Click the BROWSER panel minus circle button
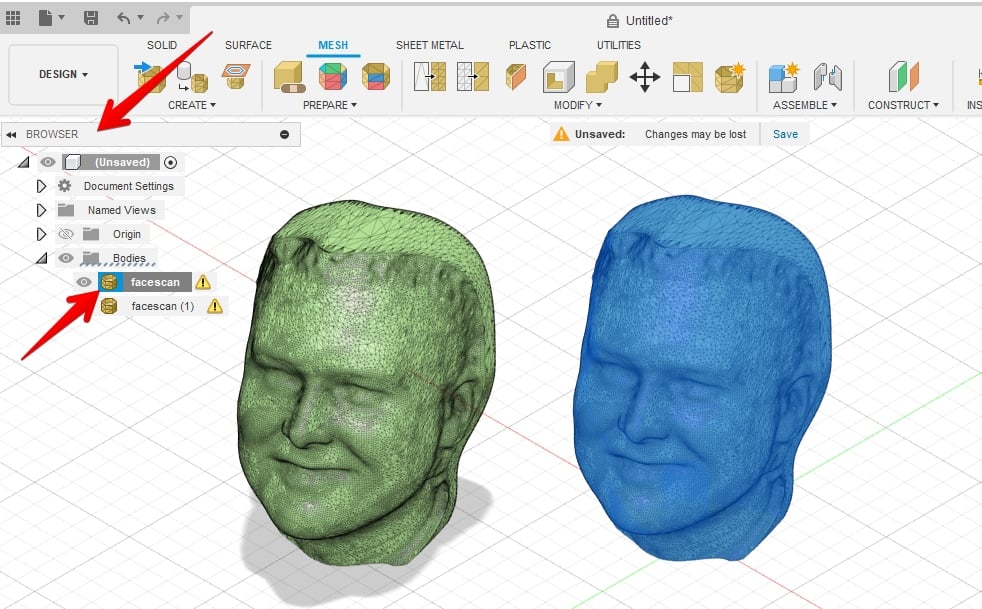The image size is (982, 609). pos(284,134)
